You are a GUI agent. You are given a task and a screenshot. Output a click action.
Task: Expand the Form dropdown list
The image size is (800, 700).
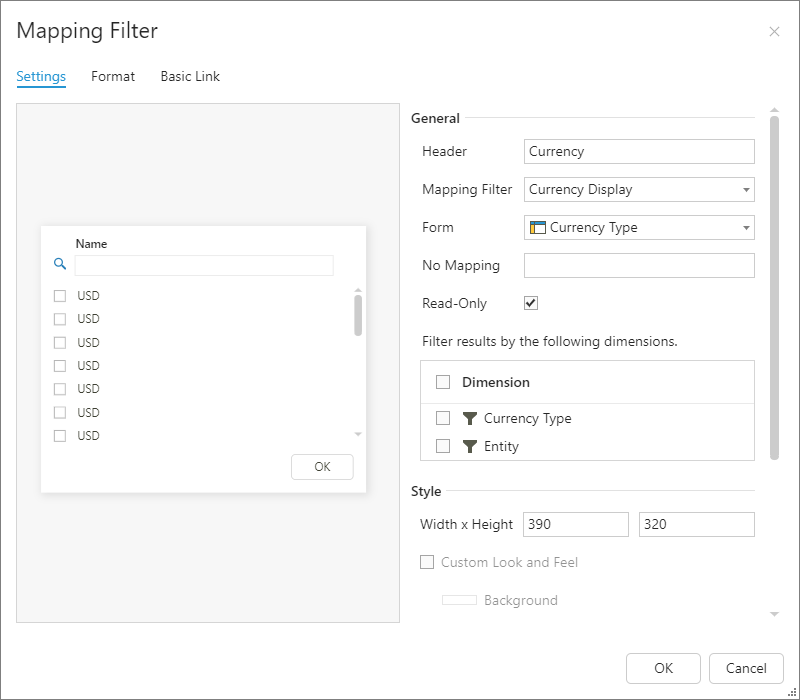pos(746,228)
